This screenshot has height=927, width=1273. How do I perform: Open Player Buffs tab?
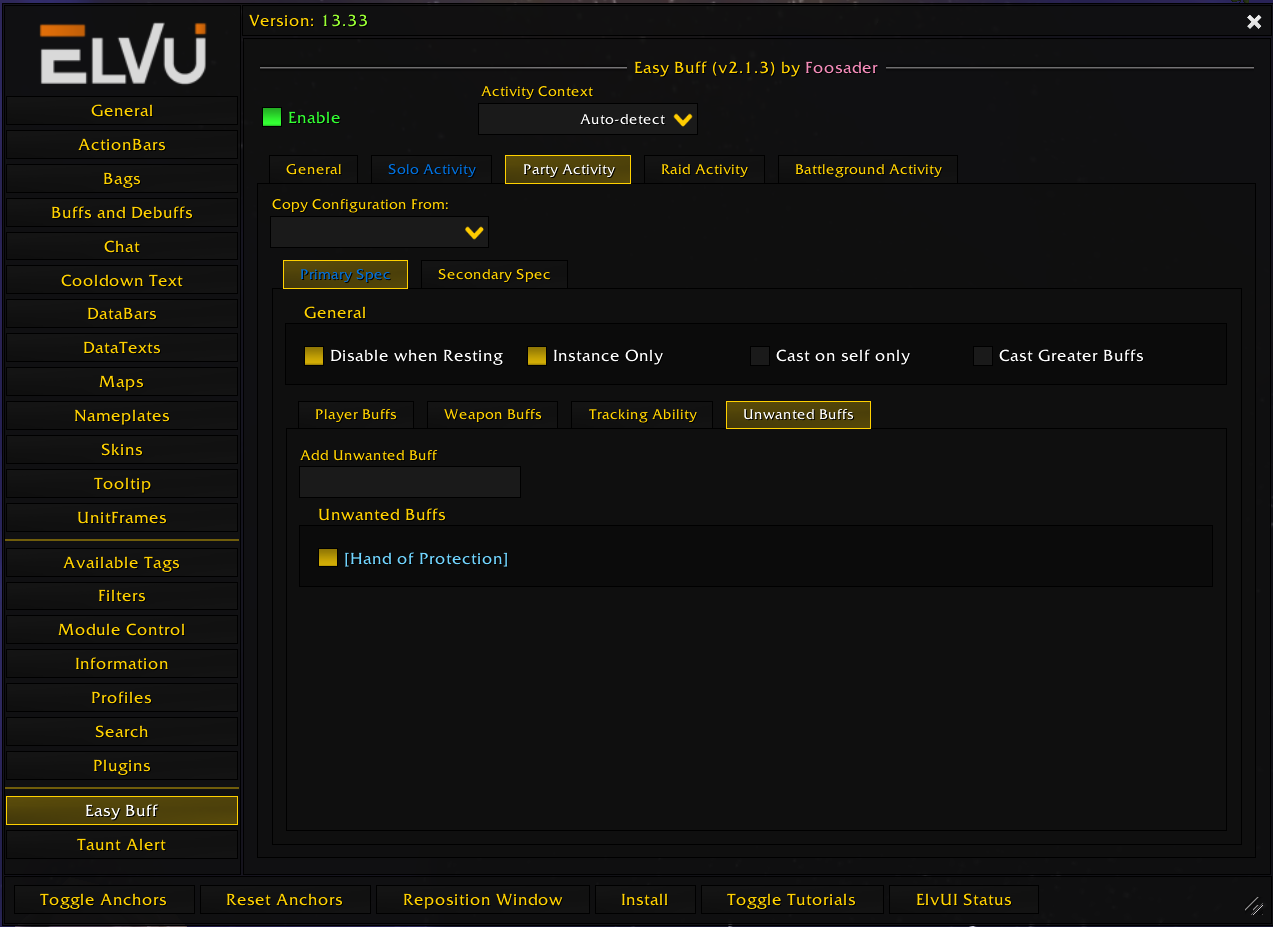[x=356, y=414]
